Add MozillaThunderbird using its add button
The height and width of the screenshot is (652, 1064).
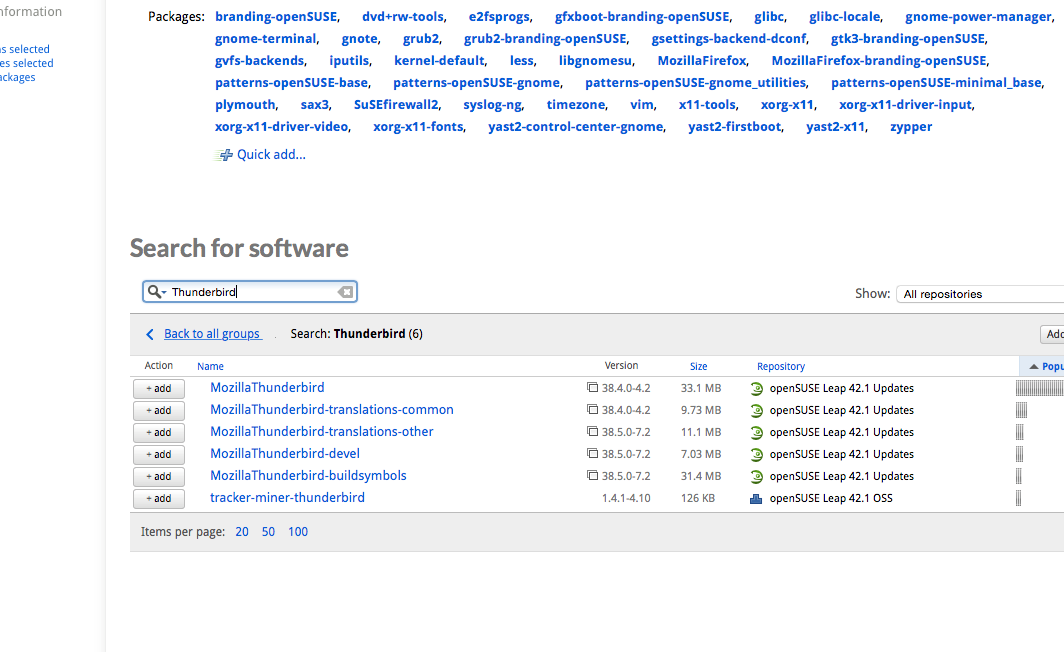[x=159, y=388]
